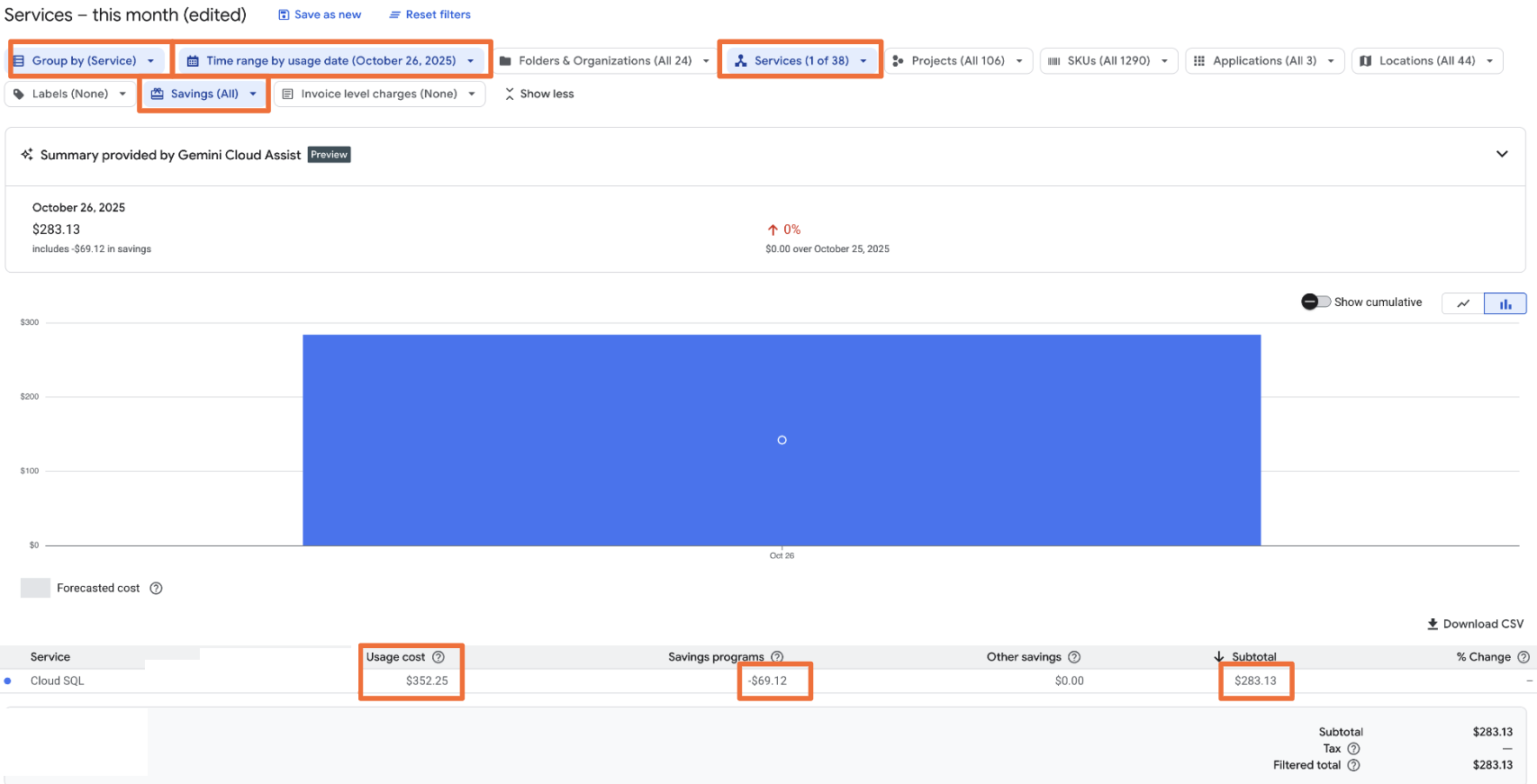This screenshot has width=1537, height=784.
Task: Open the Savings (All) dropdown
Action: pyautogui.click(x=204, y=94)
